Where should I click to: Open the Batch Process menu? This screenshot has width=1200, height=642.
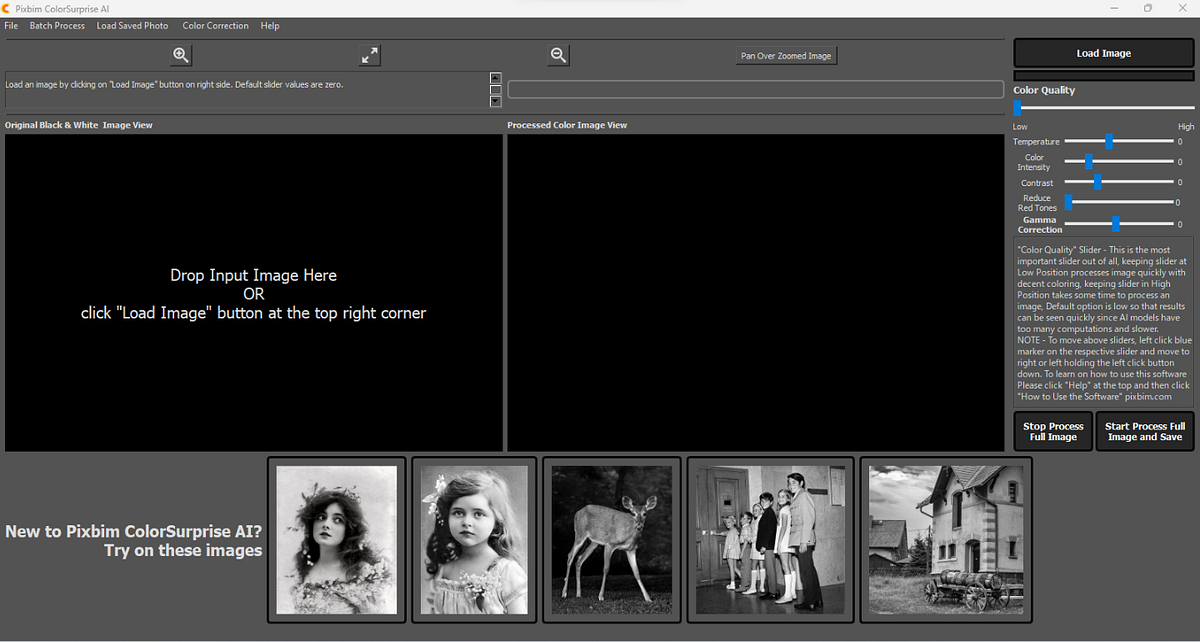pos(57,25)
